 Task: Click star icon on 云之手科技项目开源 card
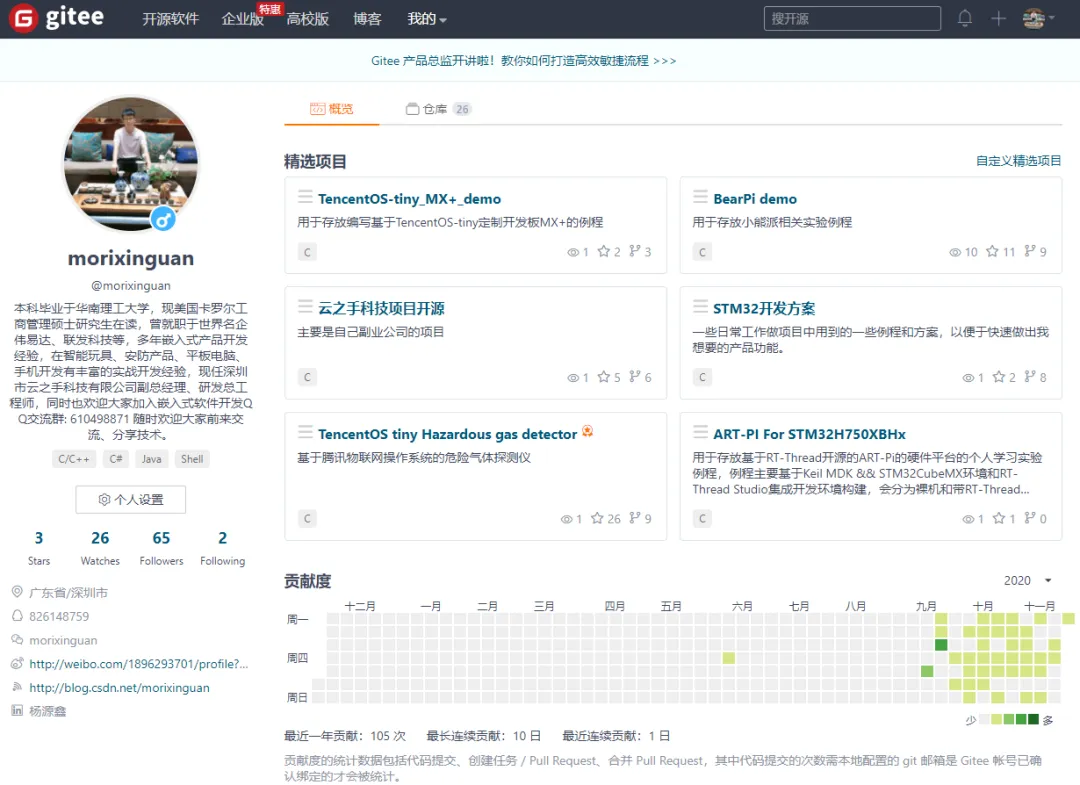coord(603,377)
